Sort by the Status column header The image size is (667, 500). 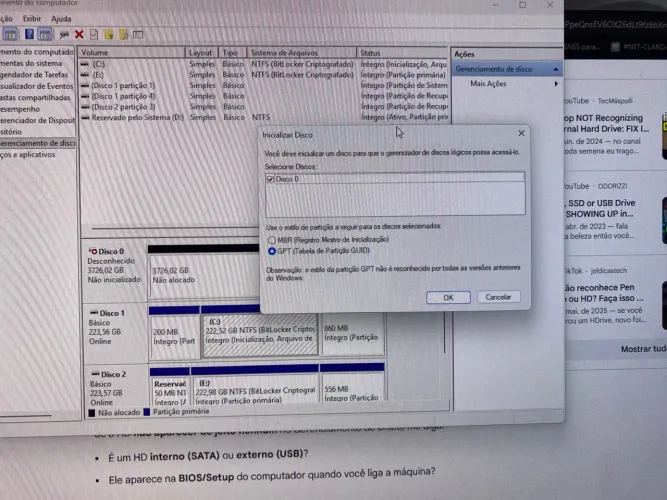click(402, 53)
